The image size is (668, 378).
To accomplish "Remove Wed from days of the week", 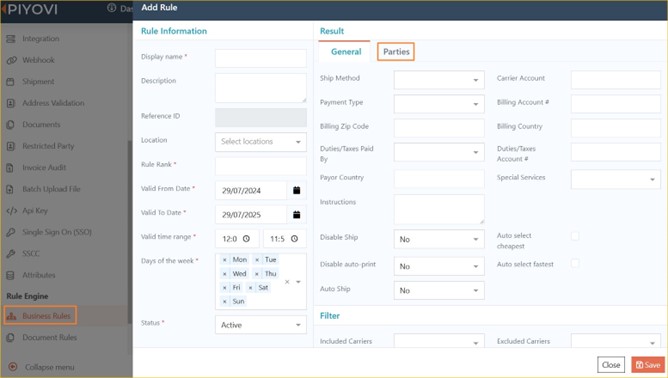I will point(225,274).
